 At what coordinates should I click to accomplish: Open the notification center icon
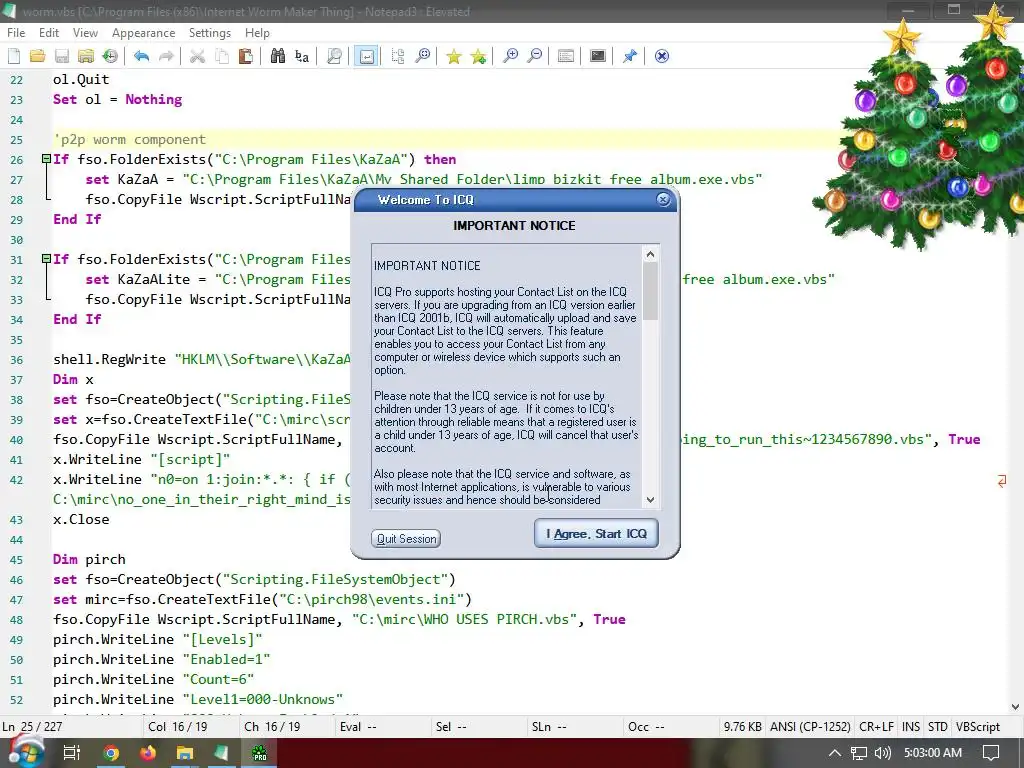(x=991, y=753)
